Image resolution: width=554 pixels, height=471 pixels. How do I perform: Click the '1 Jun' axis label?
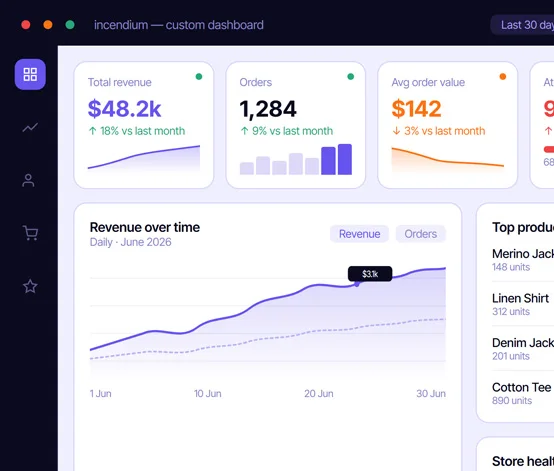(x=100, y=394)
